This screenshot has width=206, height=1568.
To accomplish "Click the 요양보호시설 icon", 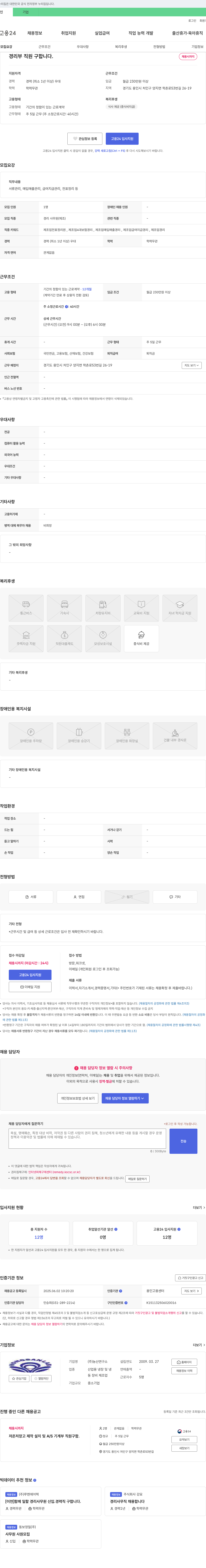I will 103,639.
